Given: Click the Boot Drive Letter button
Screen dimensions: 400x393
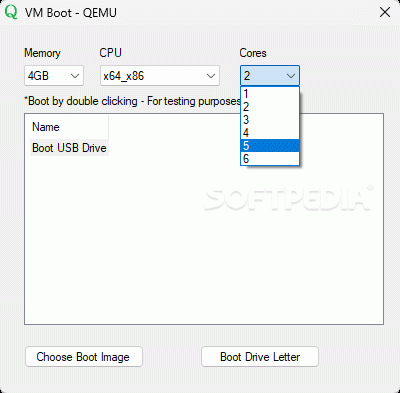Looking at the screenshot, I should tap(260, 357).
